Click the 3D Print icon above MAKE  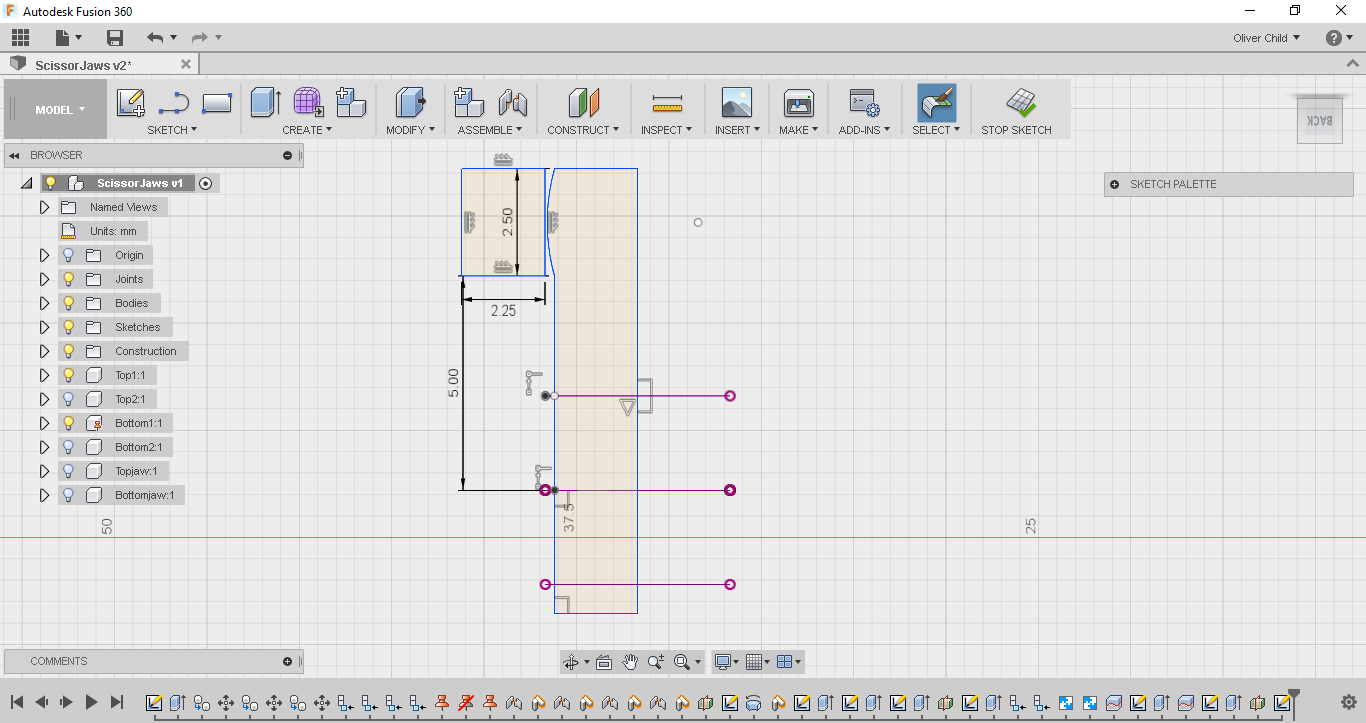[x=798, y=102]
